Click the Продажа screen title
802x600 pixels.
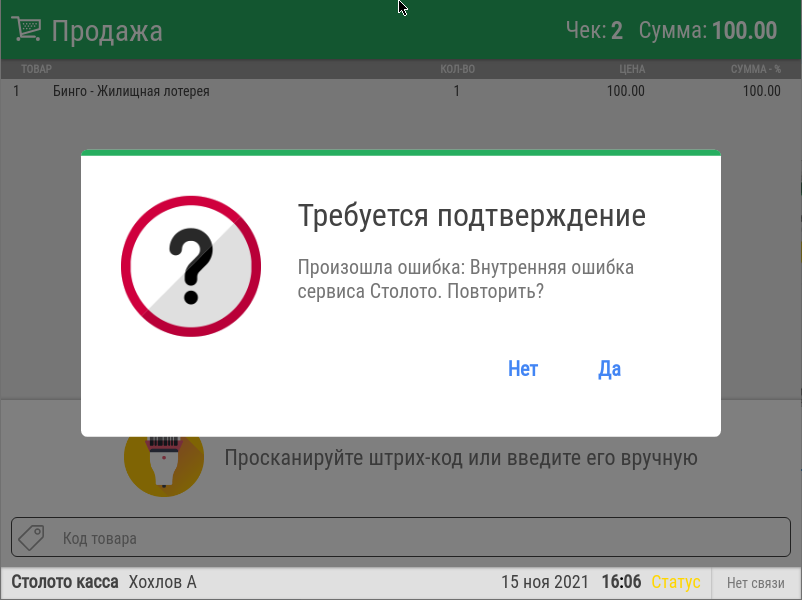(x=107, y=31)
